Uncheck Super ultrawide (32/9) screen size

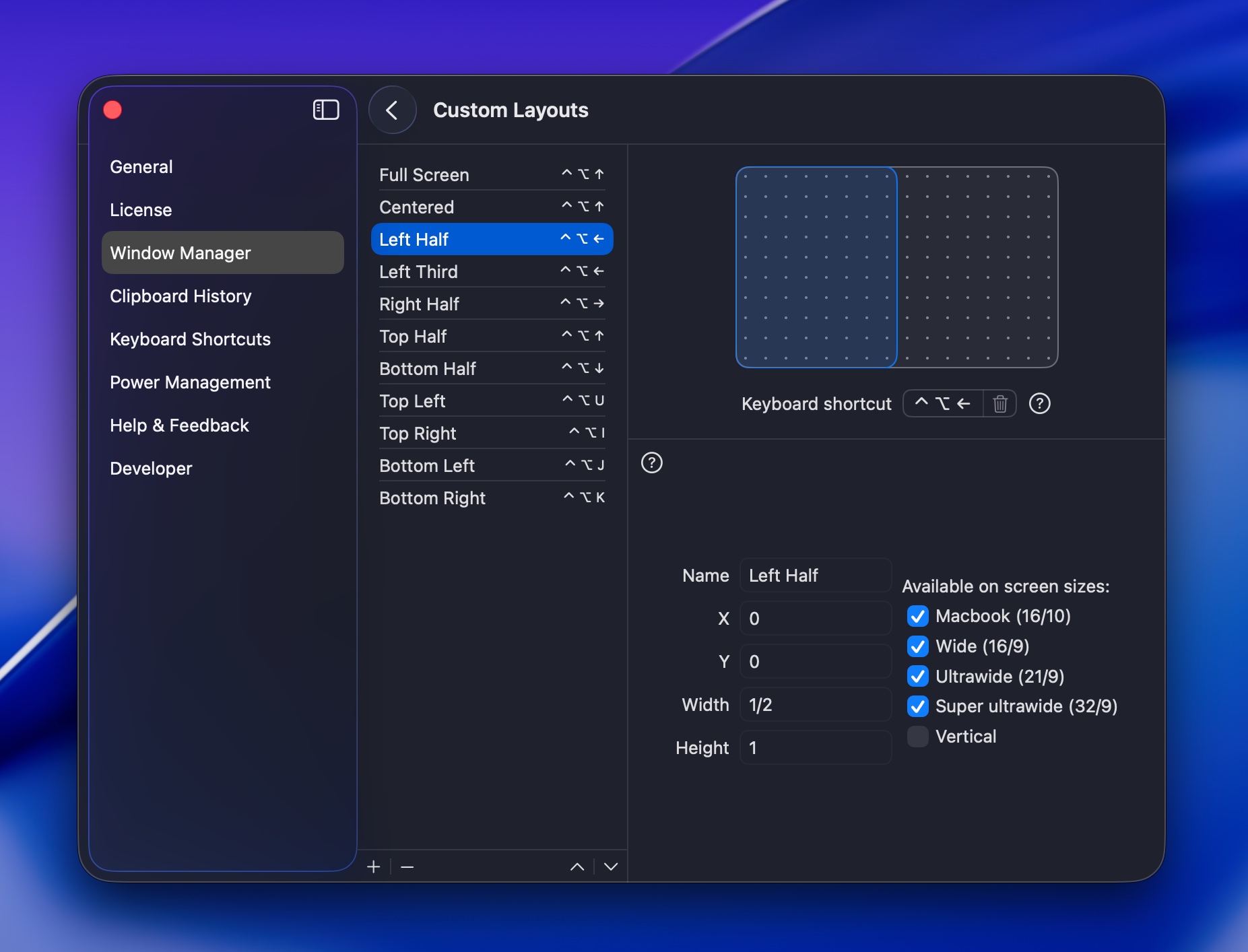[x=917, y=706]
